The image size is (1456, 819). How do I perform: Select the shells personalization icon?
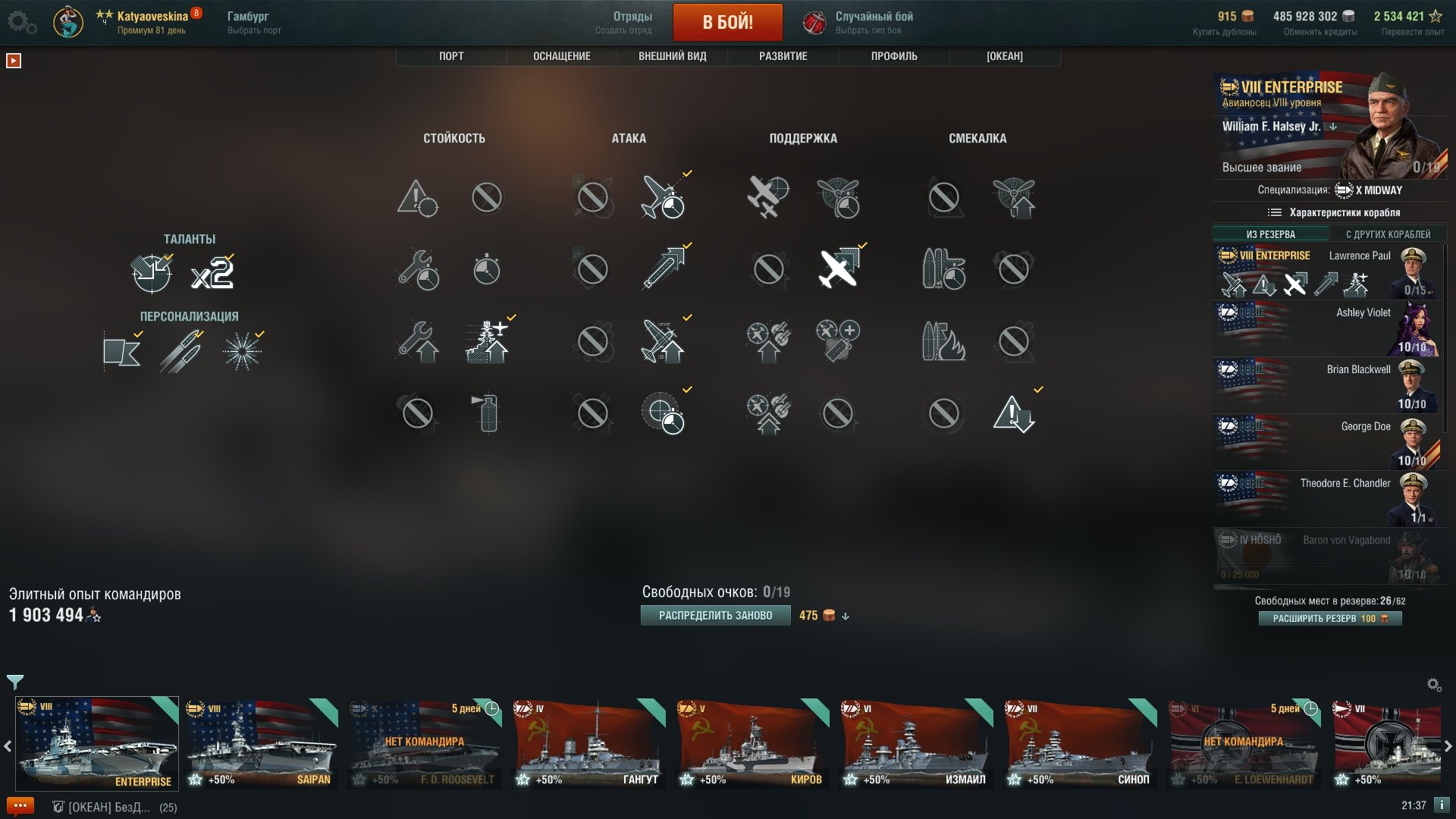pos(181,352)
